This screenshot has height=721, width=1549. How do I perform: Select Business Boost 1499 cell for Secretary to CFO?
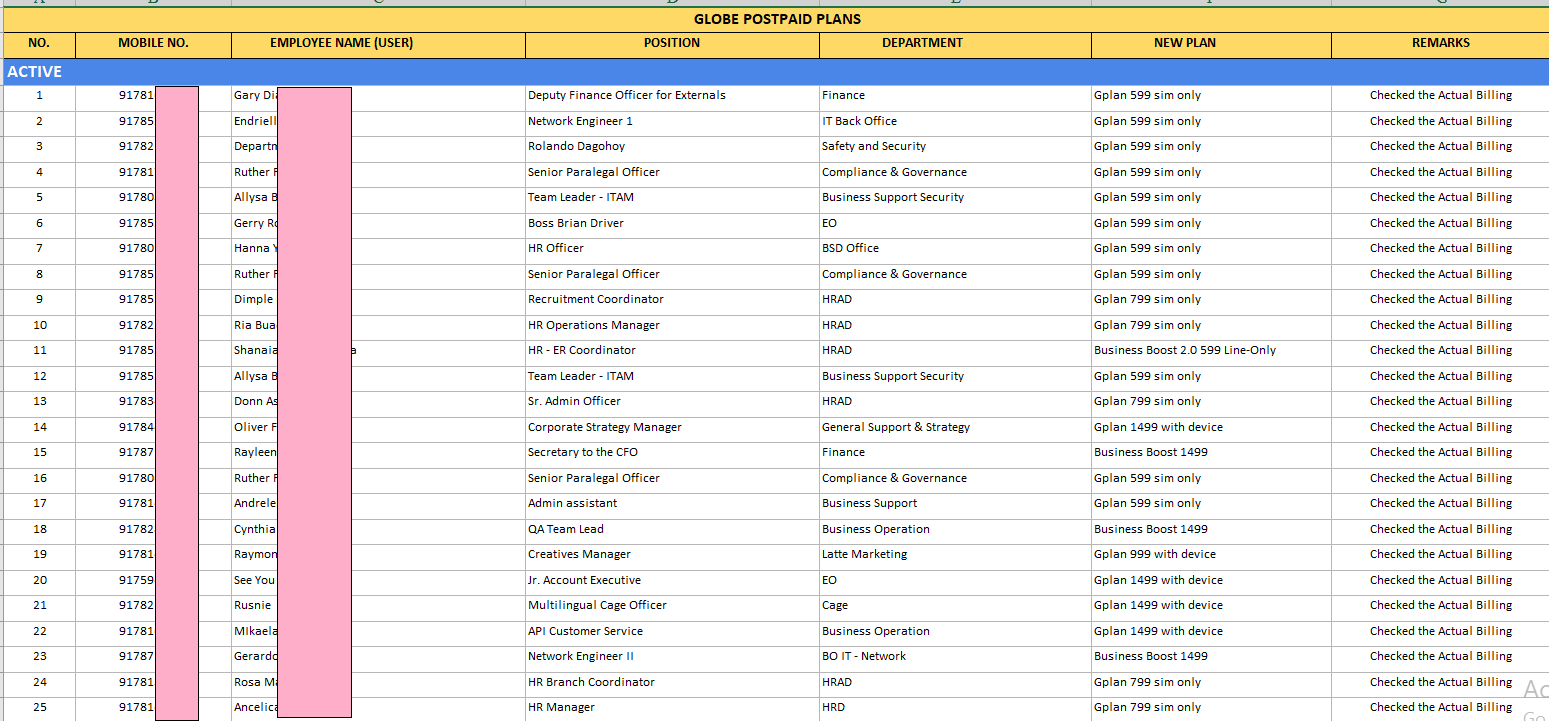click(x=1211, y=453)
